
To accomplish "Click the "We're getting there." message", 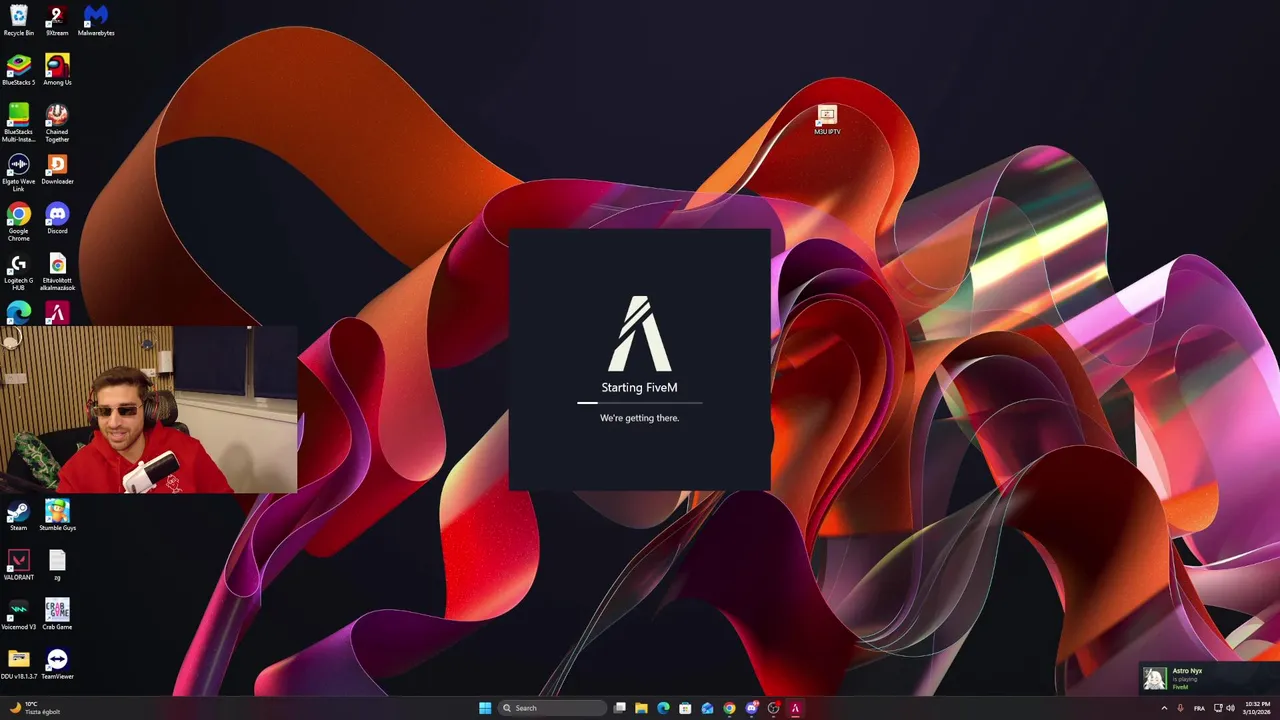I will 640,418.
